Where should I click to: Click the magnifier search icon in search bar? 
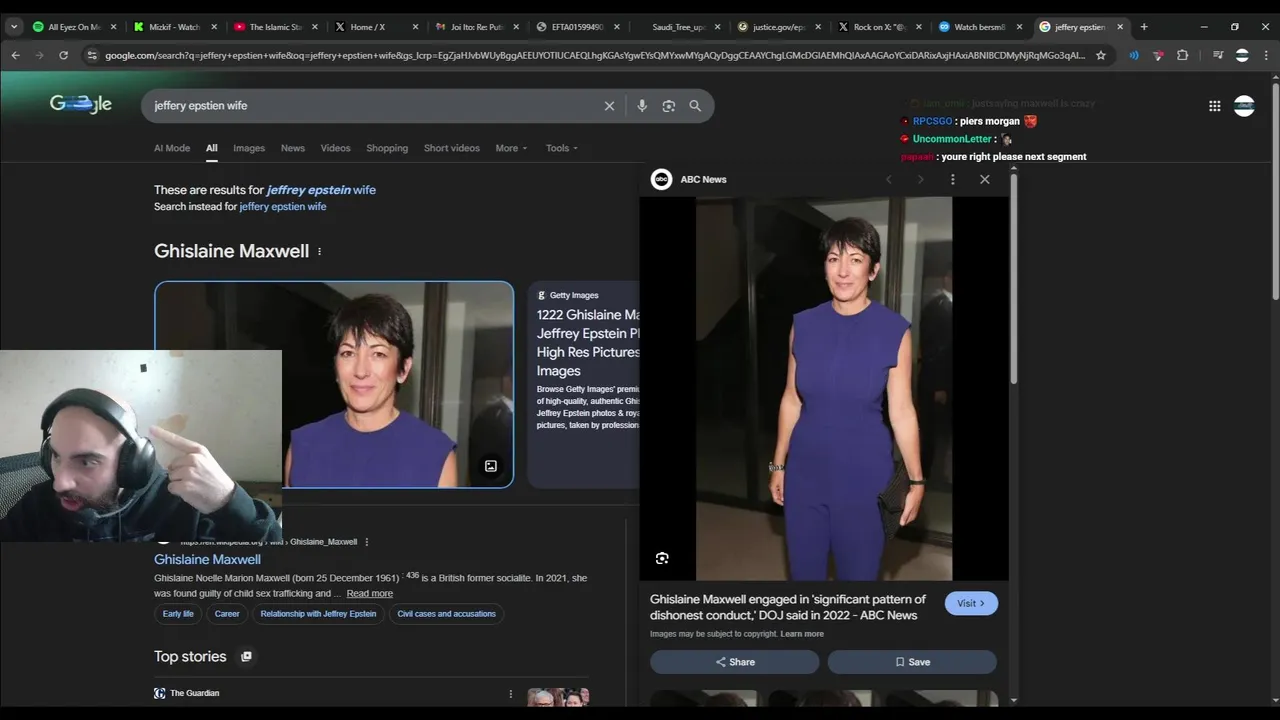click(x=695, y=106)
